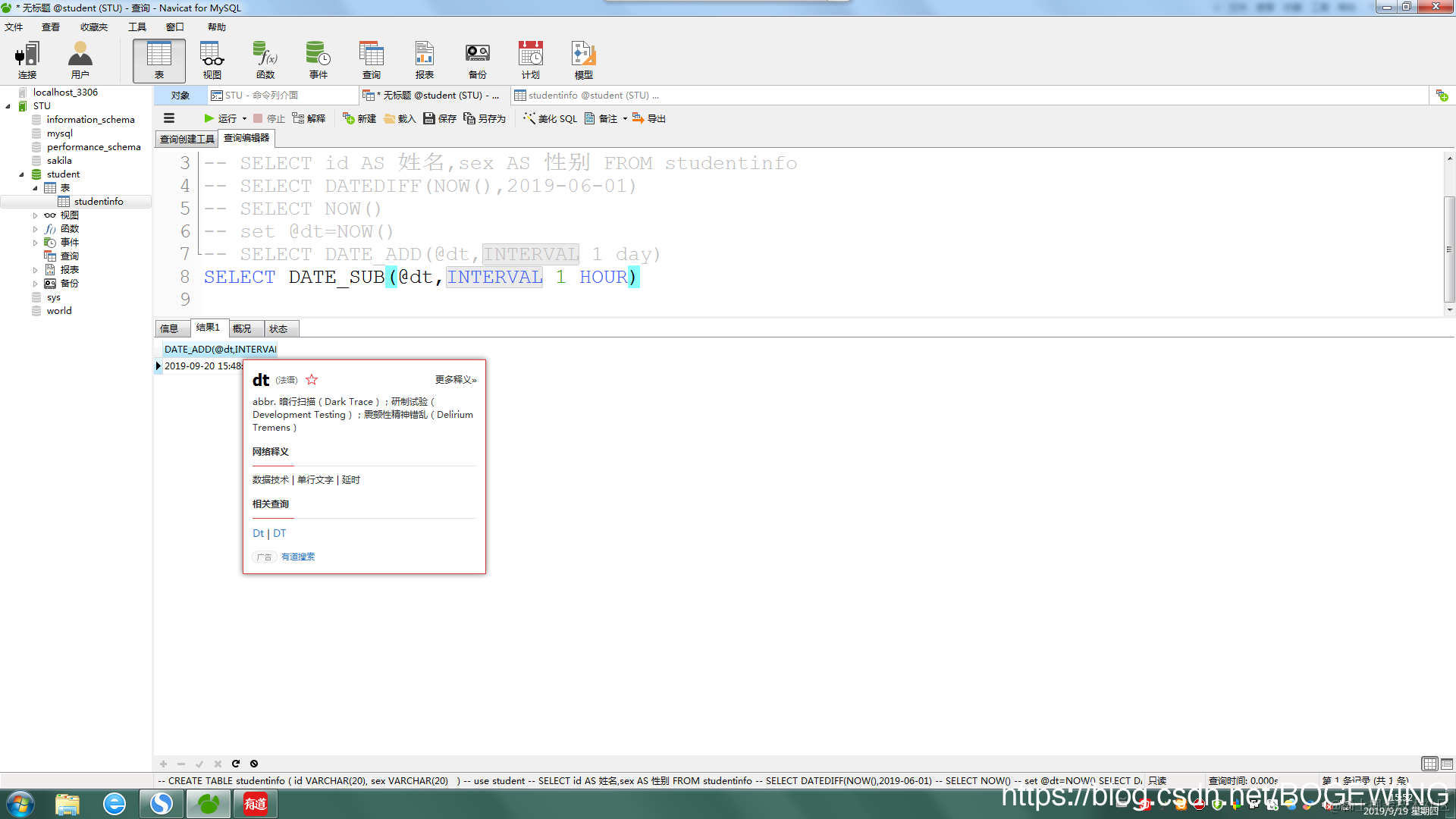Switch to grid view icon bottom right

(1429, 764)
